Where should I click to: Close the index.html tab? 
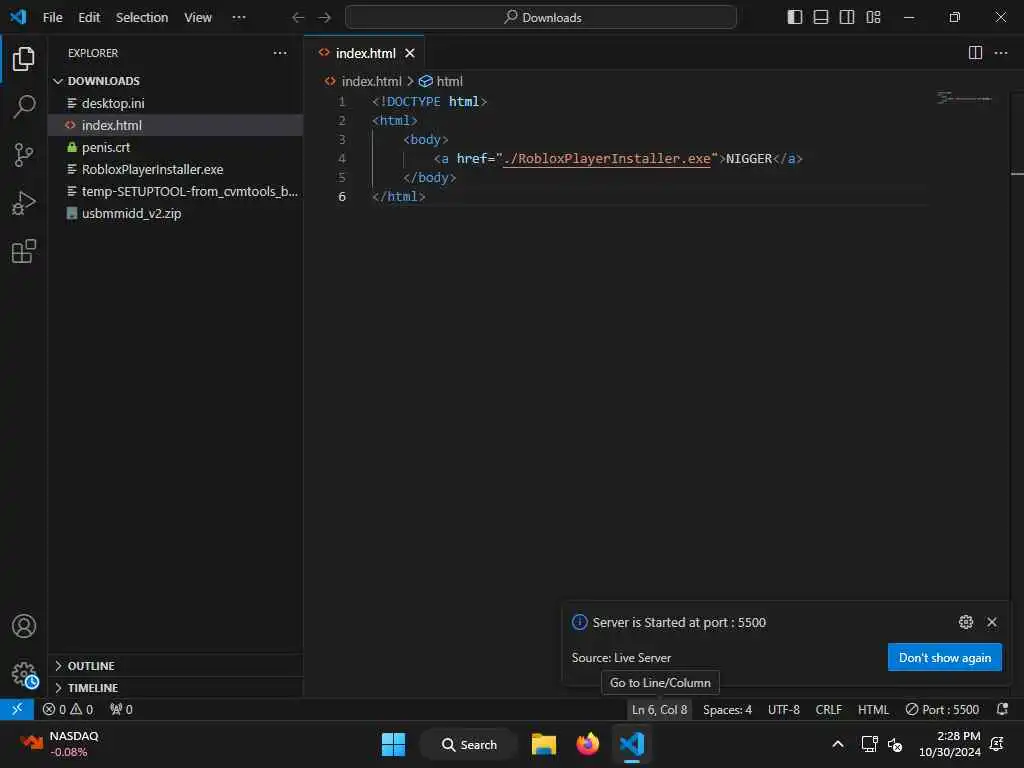point(409,53)
